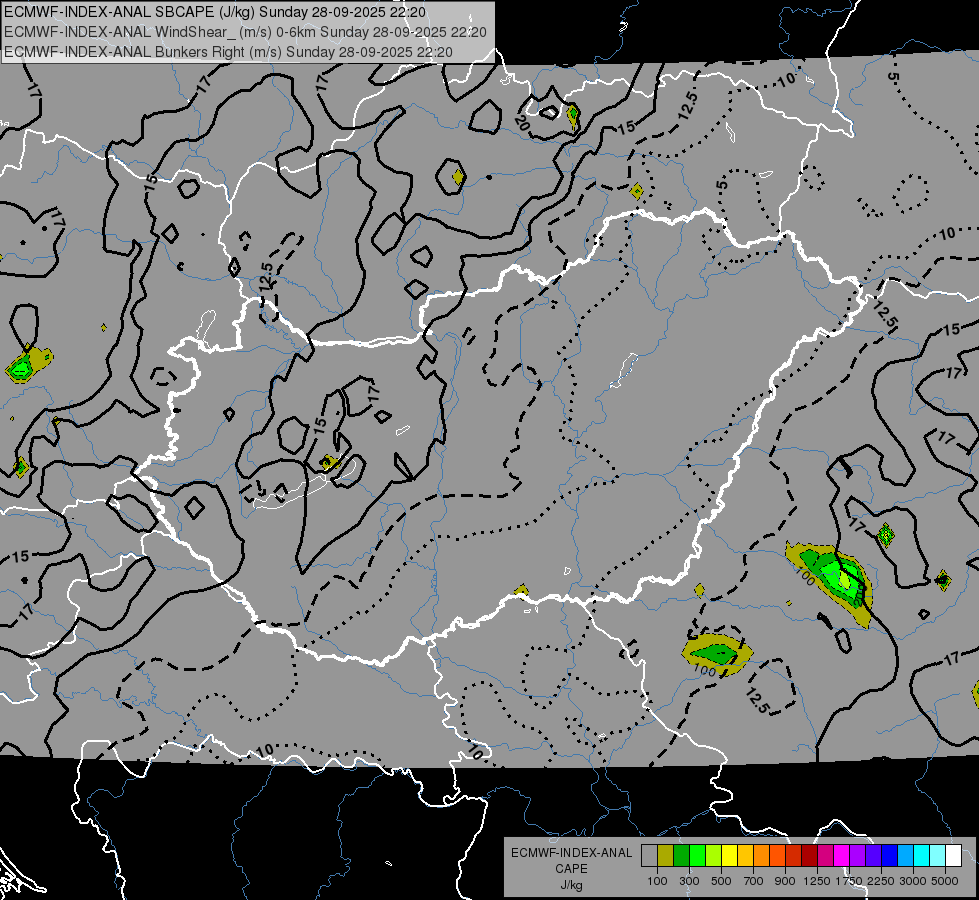Click the cyan legend swatch
Image resolution: width=979 pixels, height=900 pixels.
pos(922,856)
